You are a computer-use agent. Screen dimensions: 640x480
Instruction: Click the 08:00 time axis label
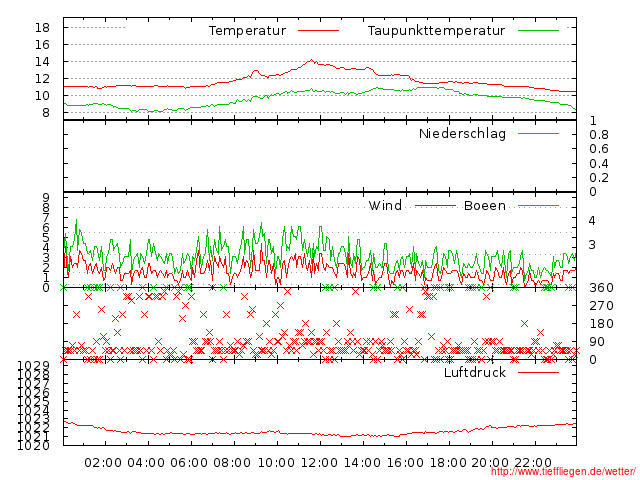tap(232, 463)
